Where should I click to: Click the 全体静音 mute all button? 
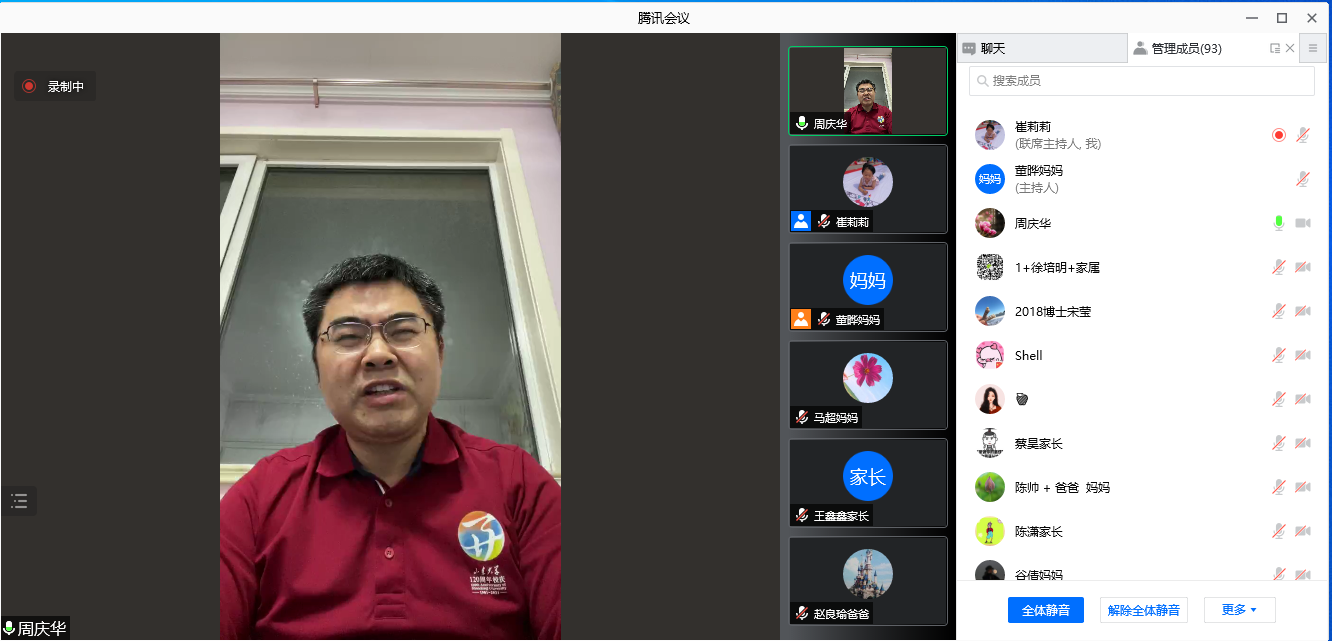click(x=1045, y=609)
